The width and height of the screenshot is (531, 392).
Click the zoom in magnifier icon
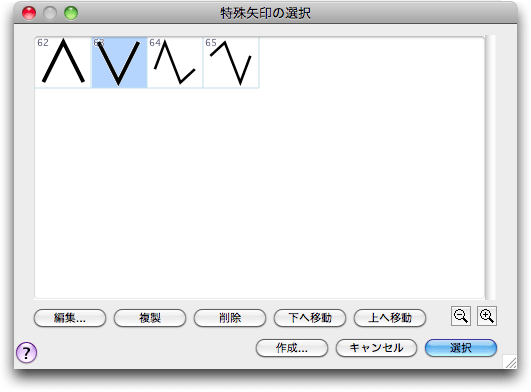coord(487,316)
